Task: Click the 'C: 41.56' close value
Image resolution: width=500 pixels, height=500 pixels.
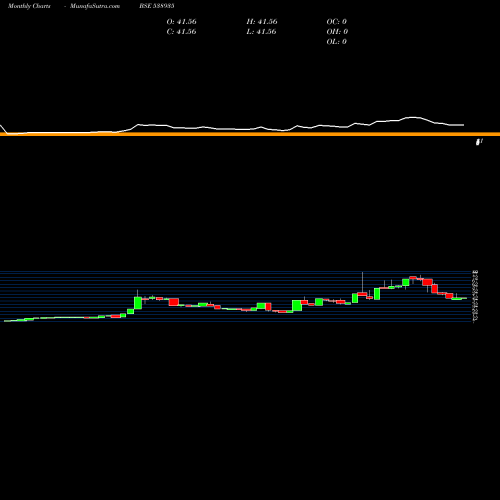Action: (x=181, y=32)
